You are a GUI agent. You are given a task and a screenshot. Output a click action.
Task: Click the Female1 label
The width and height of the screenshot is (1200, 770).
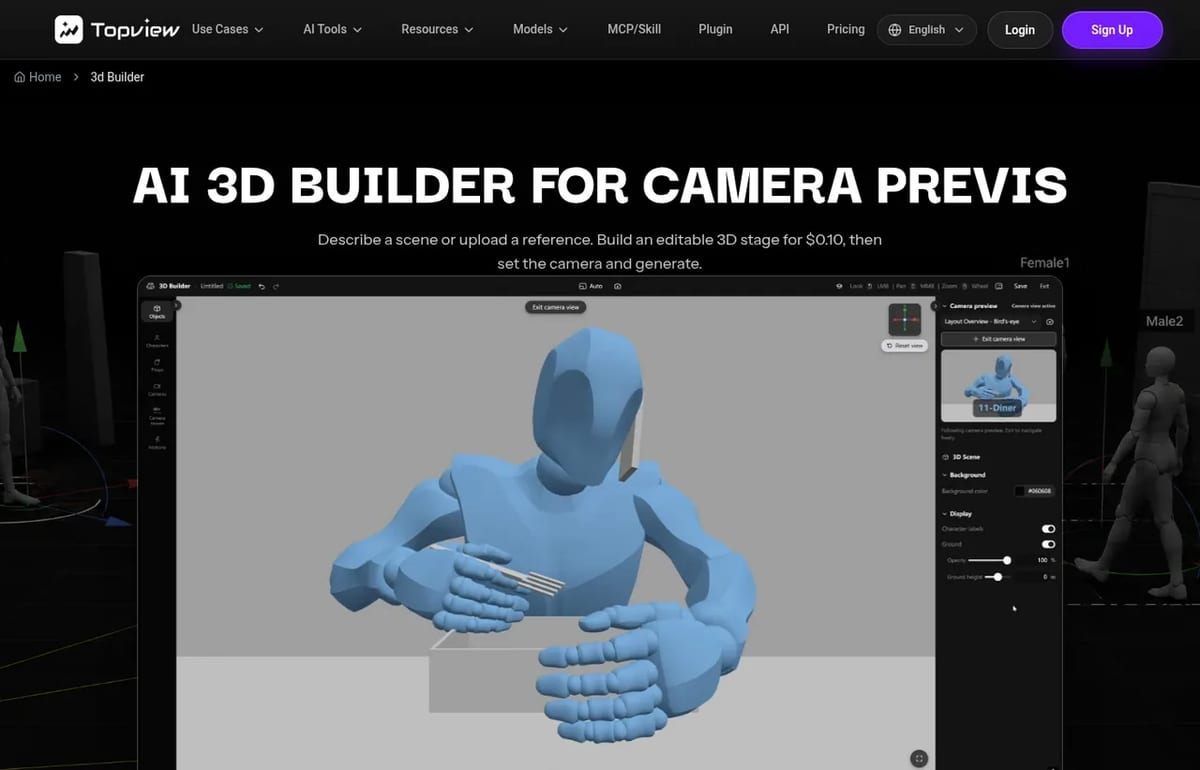(1044, 263)
